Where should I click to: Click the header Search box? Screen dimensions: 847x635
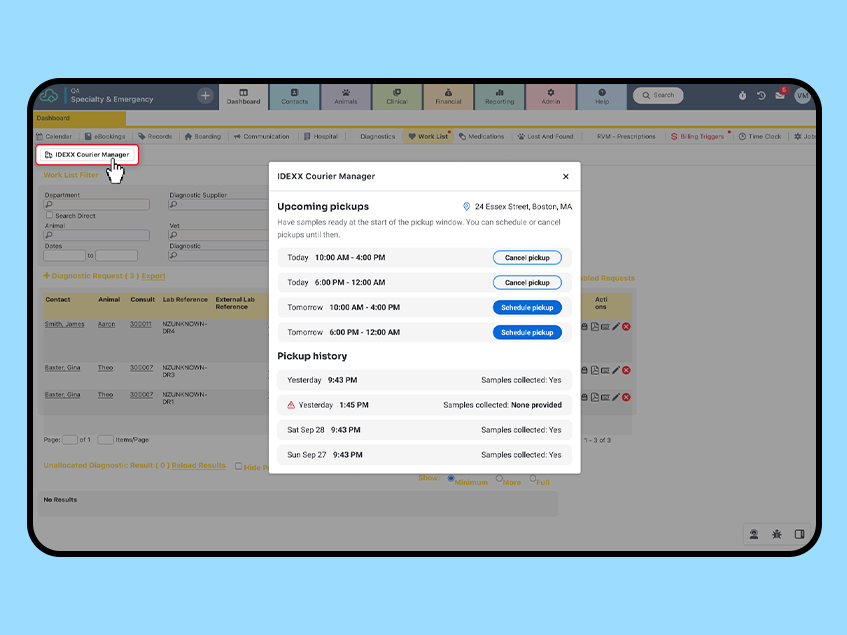(x=658, y=96)
